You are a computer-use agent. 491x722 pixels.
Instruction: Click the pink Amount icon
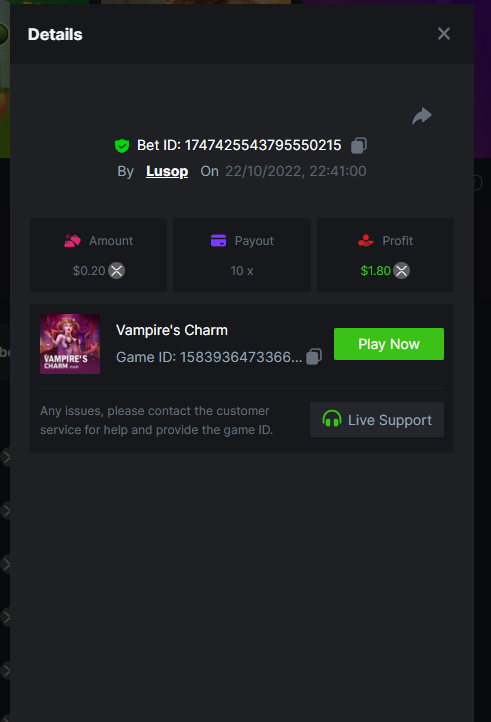pos(72,241)
